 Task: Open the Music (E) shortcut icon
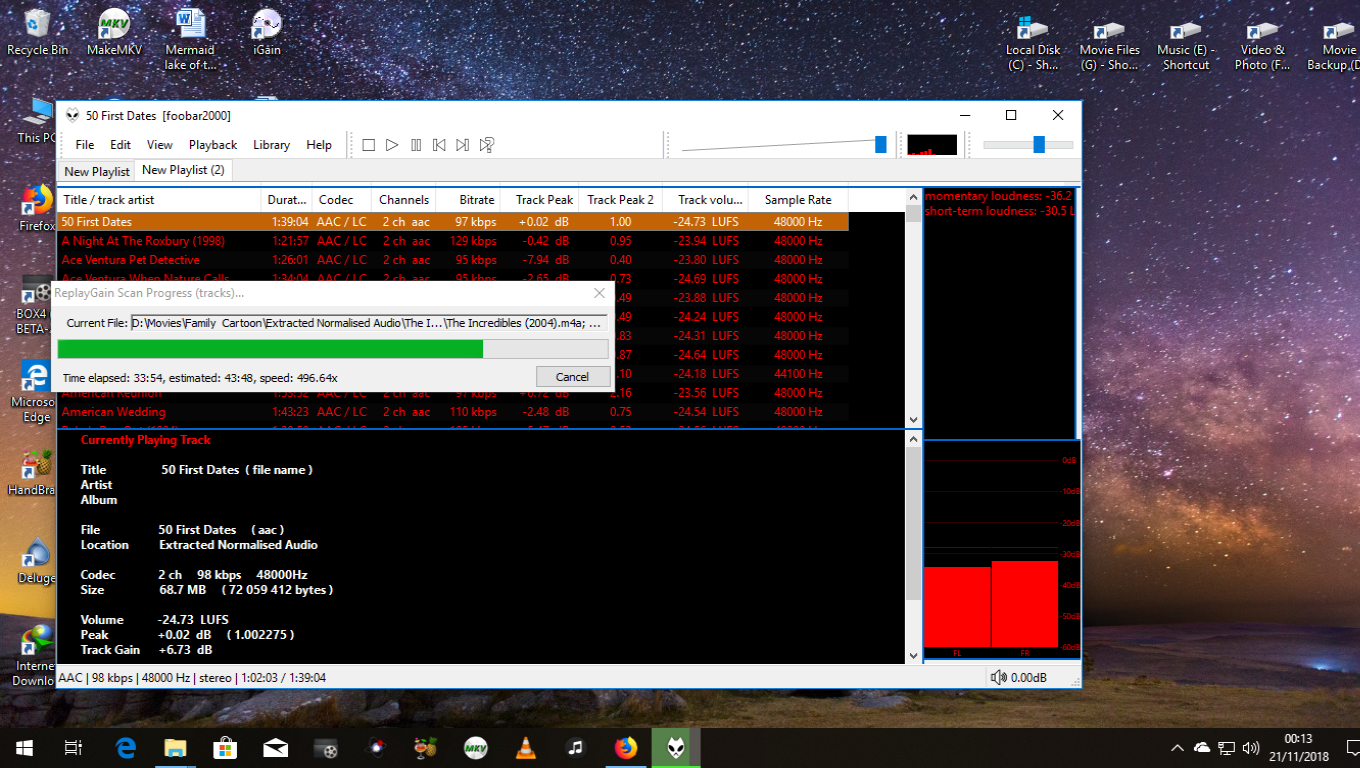point(1186,43)
